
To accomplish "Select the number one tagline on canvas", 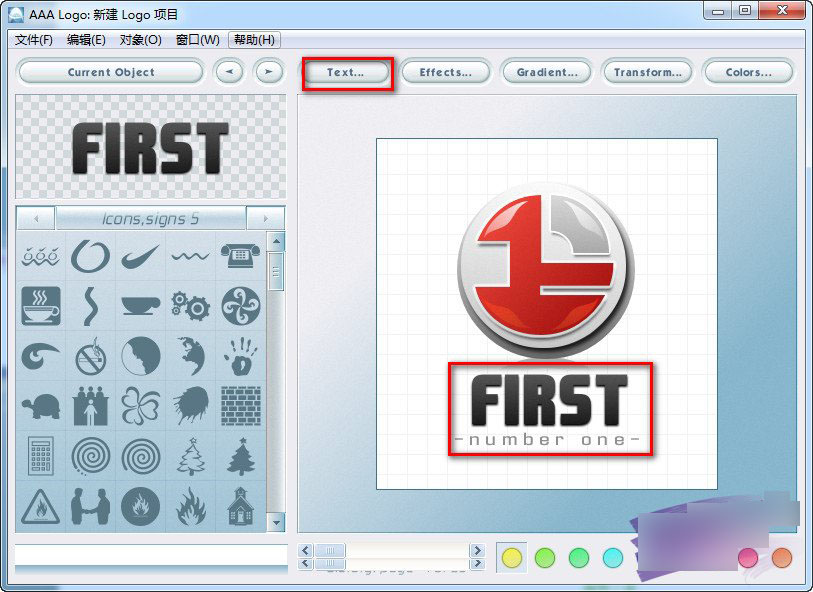I will [548, 440].
